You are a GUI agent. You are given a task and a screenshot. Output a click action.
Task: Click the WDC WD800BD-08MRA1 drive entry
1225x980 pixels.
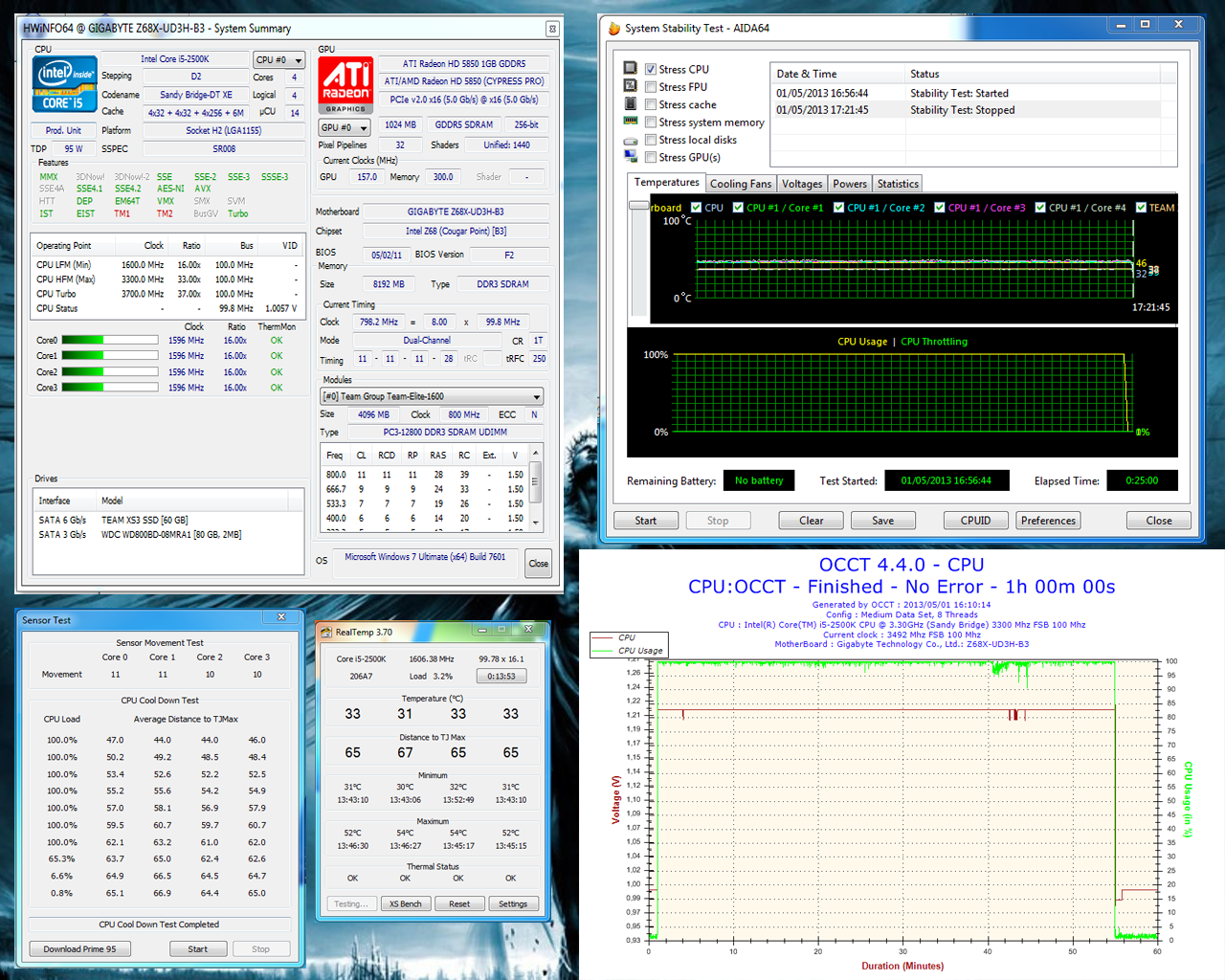pos(171,535)
